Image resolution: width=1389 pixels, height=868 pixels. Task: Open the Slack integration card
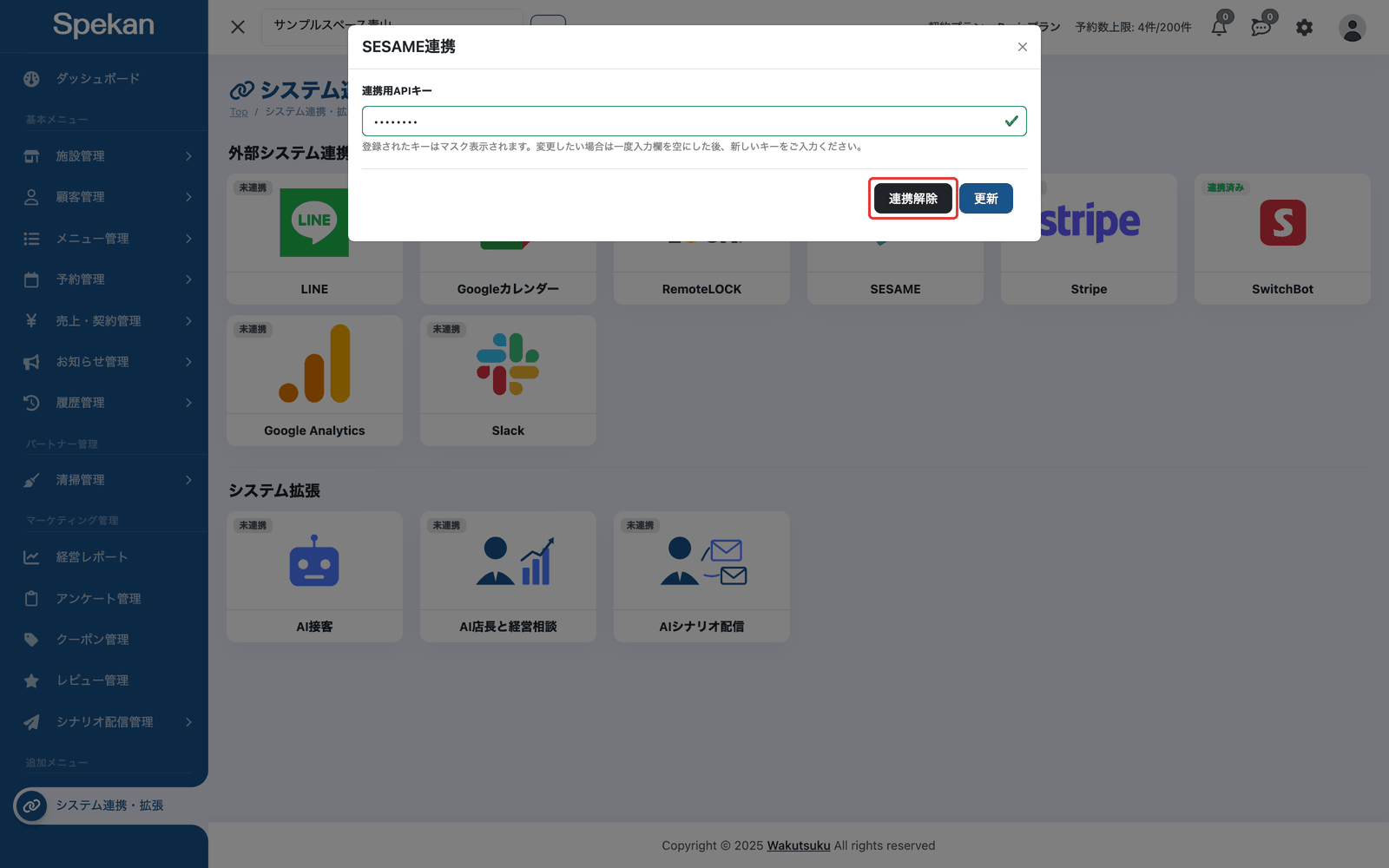pos(508,381)
